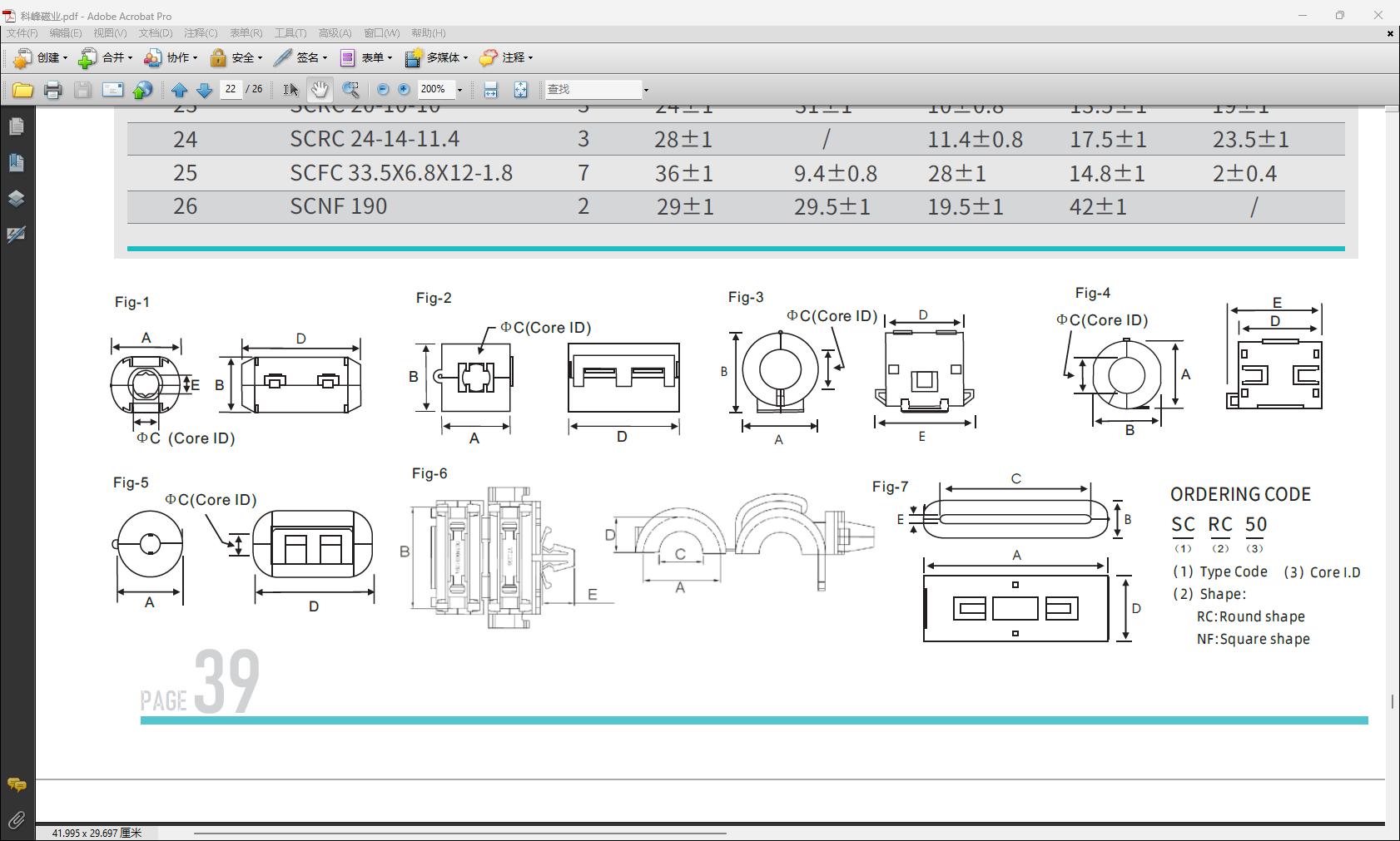Click the Email envelope icon
The height and width of the screenshot is (841, 1400).
coord(112,90)
